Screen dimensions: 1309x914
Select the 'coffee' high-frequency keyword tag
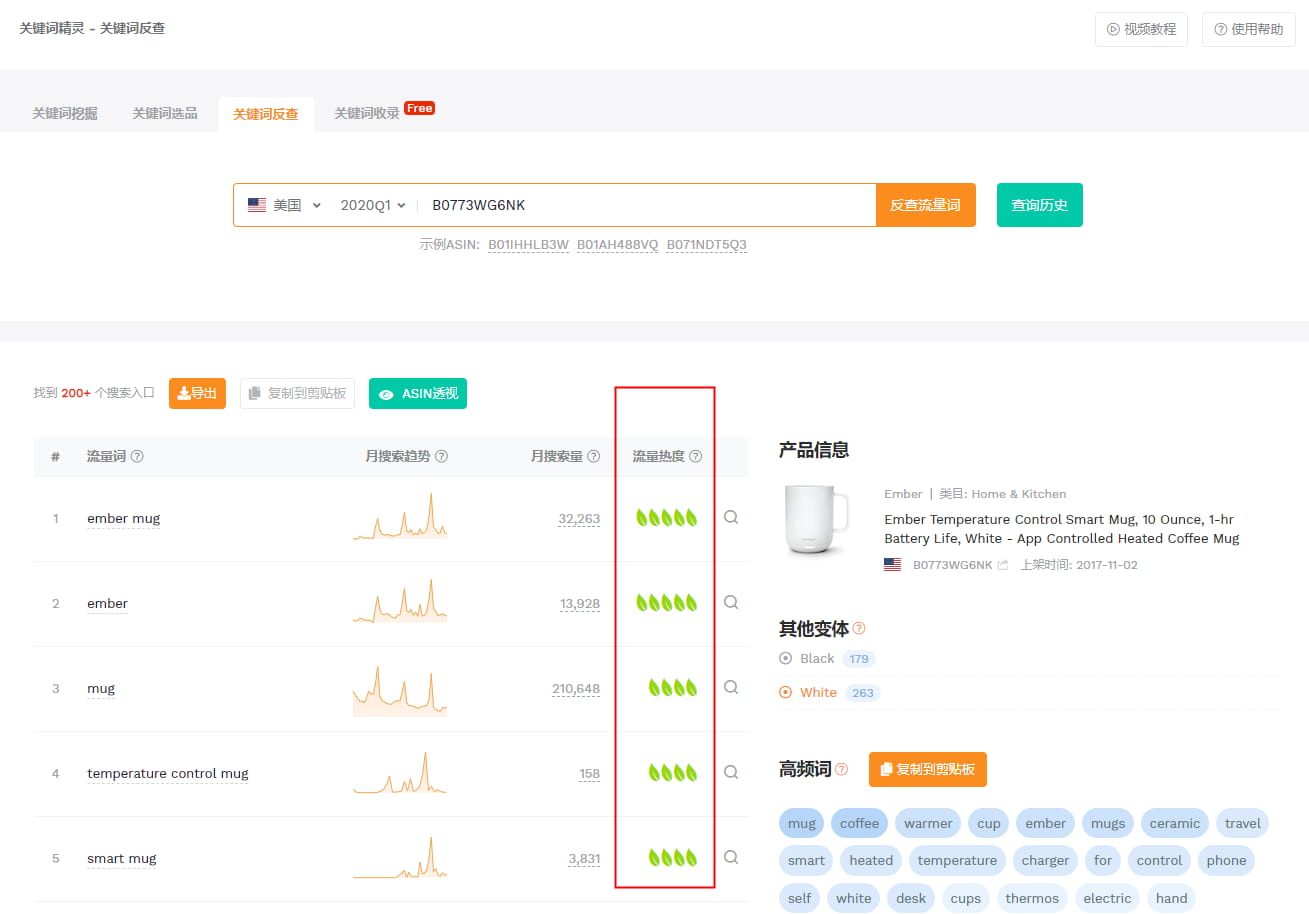pos(859,824)
